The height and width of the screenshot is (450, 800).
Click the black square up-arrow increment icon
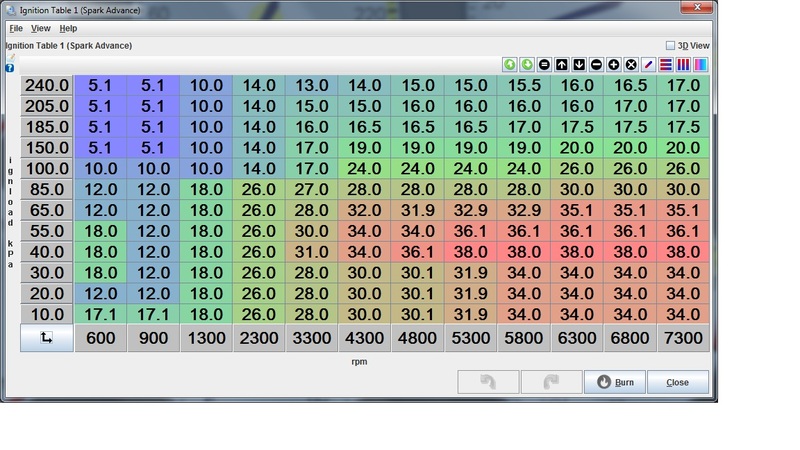click(561, 65)
